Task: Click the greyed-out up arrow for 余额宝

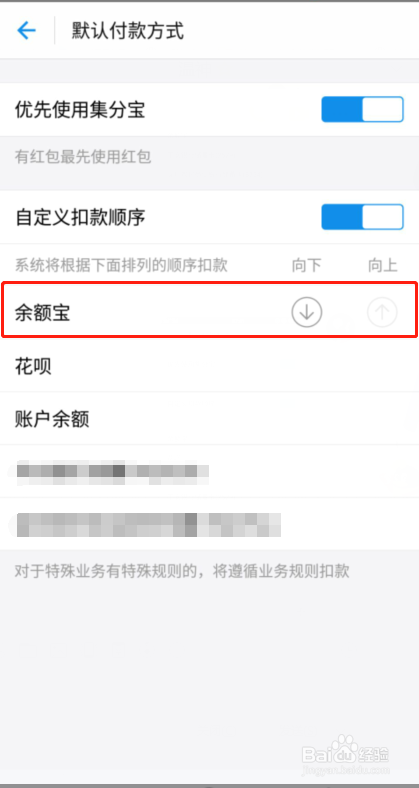Action: 382,313
